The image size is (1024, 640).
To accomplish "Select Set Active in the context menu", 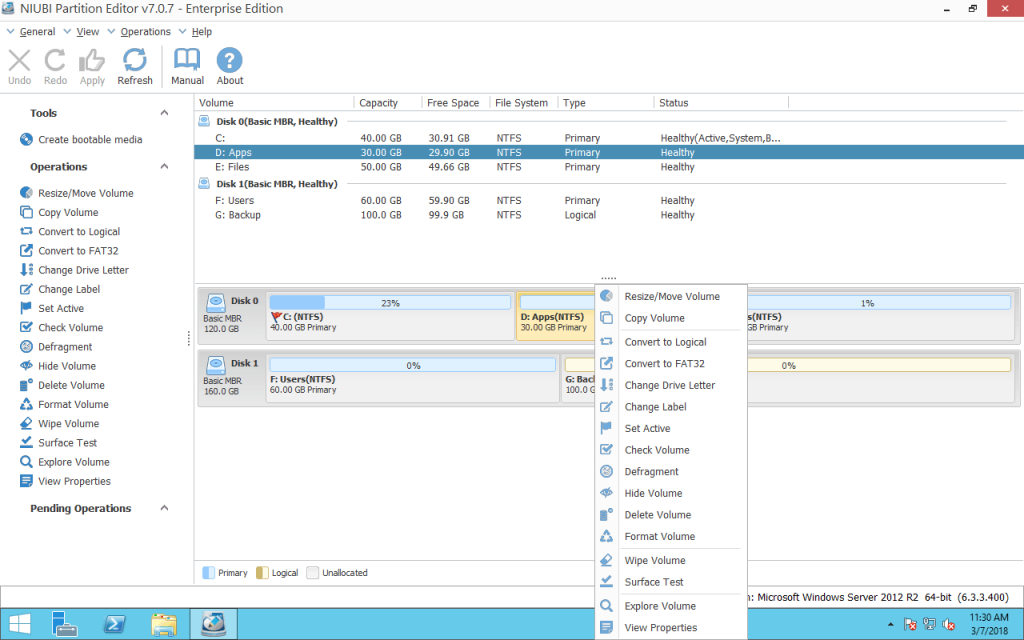I will coord(647,428).
